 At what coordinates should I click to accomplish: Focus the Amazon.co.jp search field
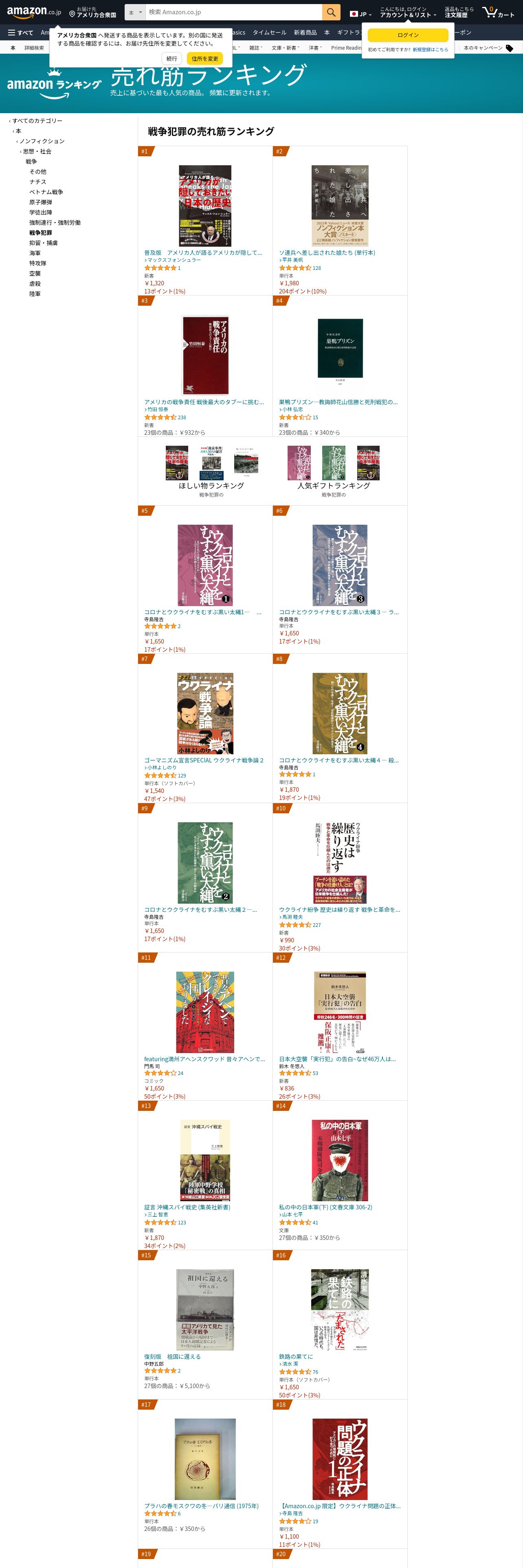click(x=234, y=12)
